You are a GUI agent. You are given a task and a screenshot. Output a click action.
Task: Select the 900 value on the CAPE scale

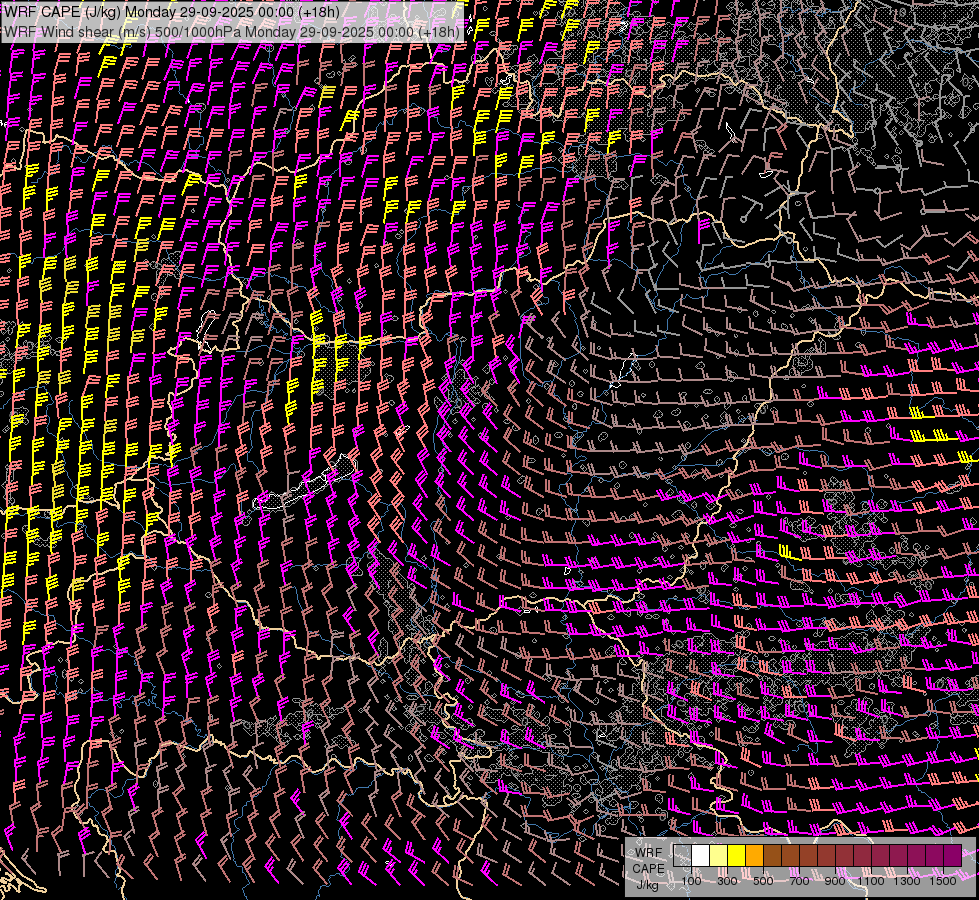tap(835, 881)
